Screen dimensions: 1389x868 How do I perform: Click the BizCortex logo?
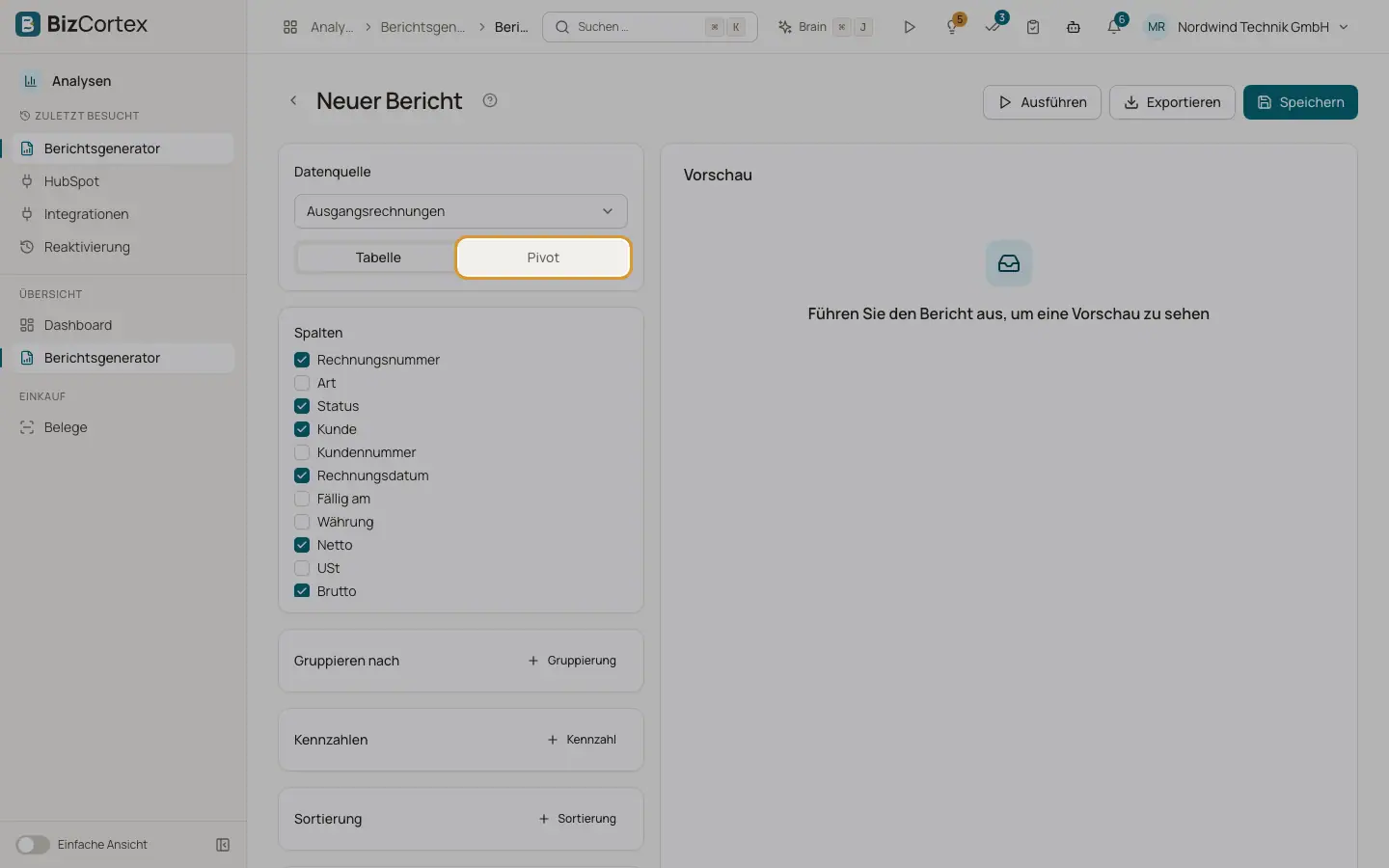tap(82, 24)
